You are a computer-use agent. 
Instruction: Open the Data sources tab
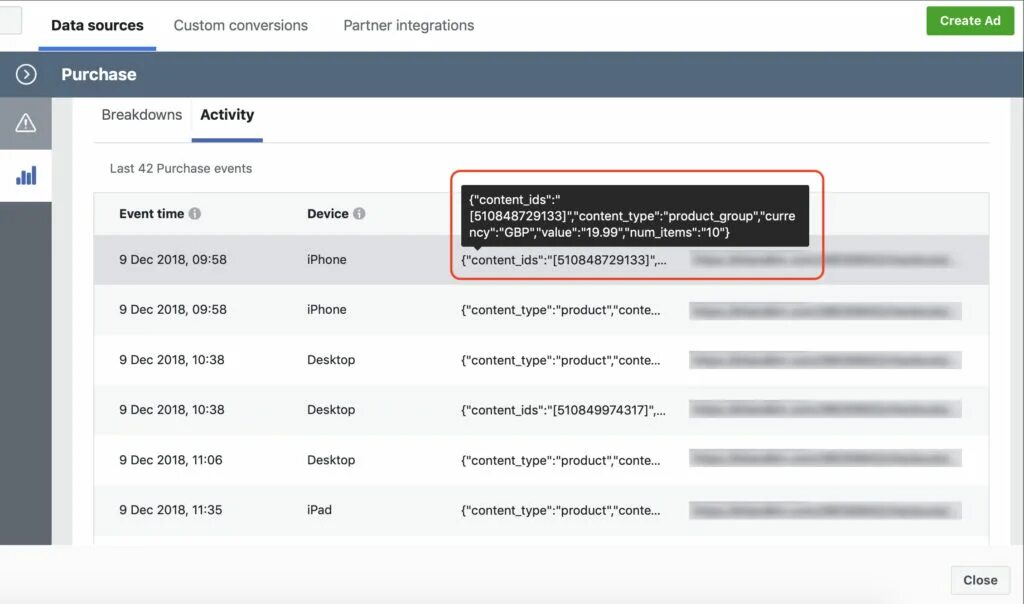tap(97, 25)
